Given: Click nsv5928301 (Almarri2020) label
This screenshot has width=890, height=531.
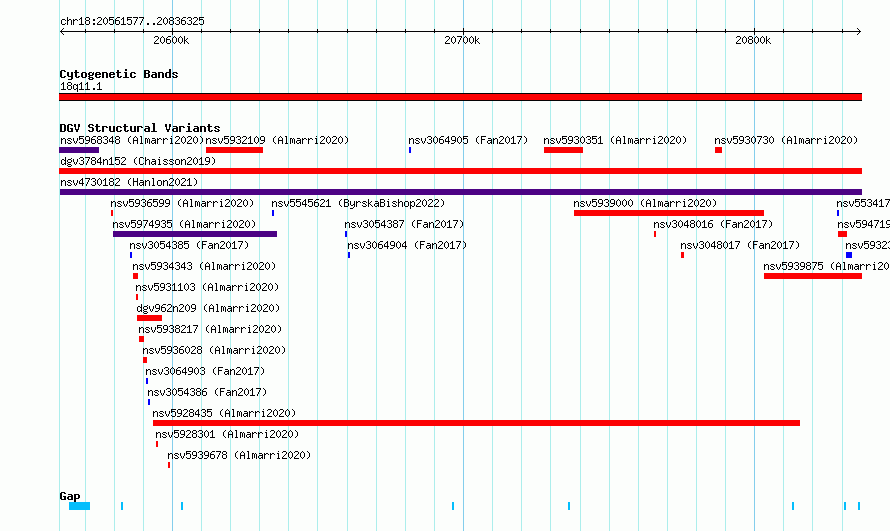Looking at the screenshot, I should point(227,434).
